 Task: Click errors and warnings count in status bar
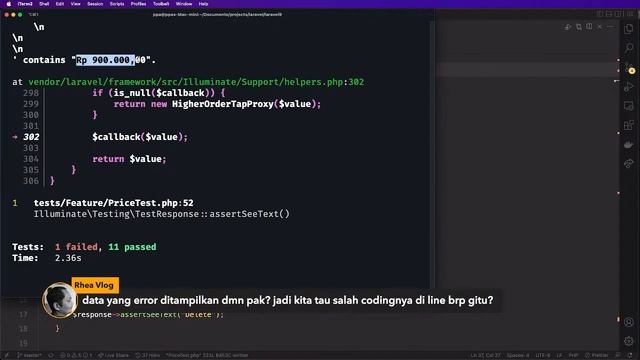76,355
